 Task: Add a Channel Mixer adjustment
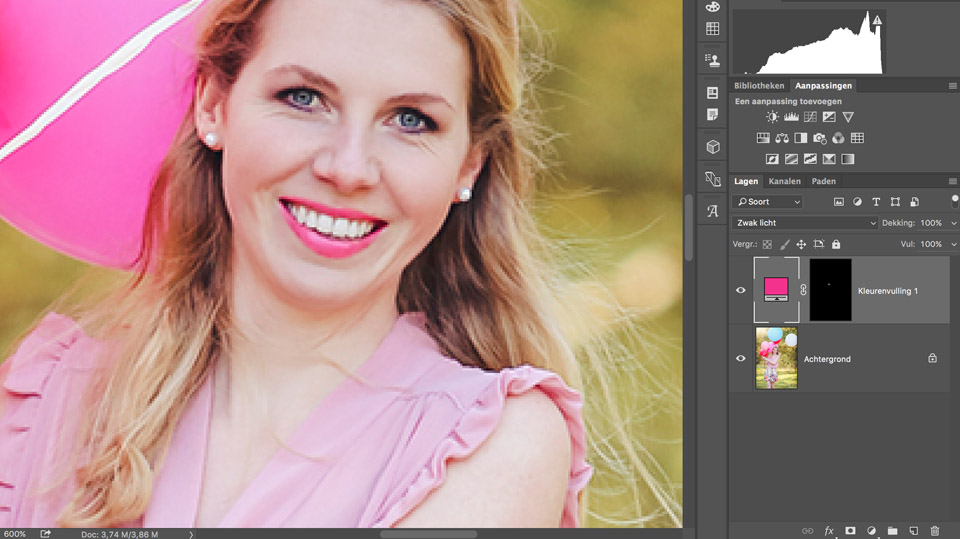838,138
